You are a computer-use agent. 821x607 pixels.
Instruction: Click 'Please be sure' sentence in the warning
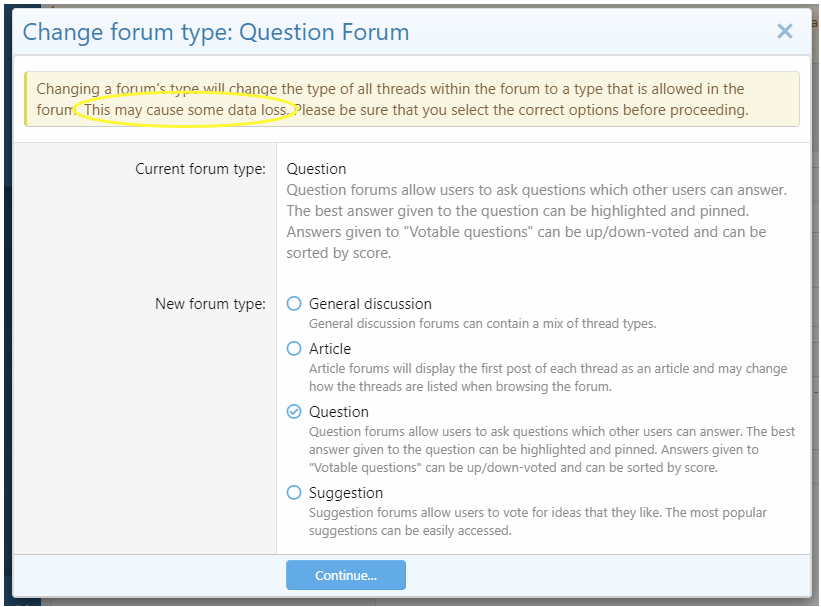coord(522,110)
